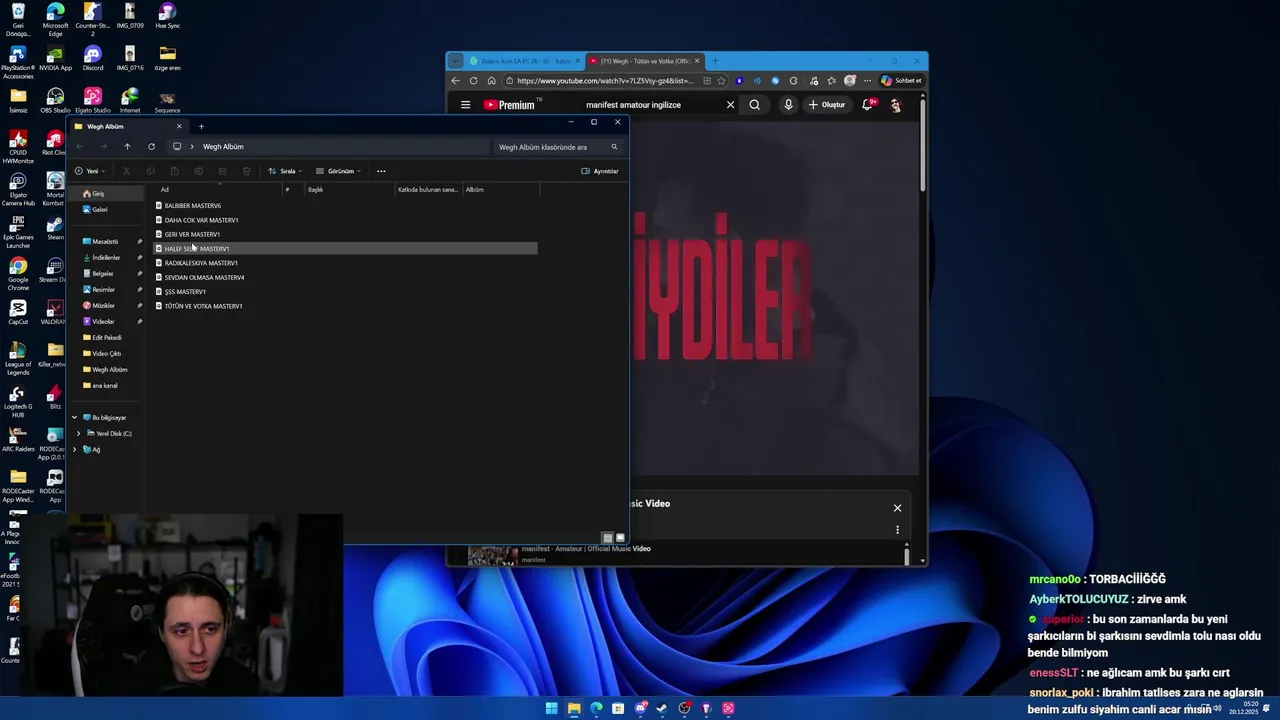Click the Wegh Albüm folder search box
This screenshot has width=1280, height=720.
[558, 147]
